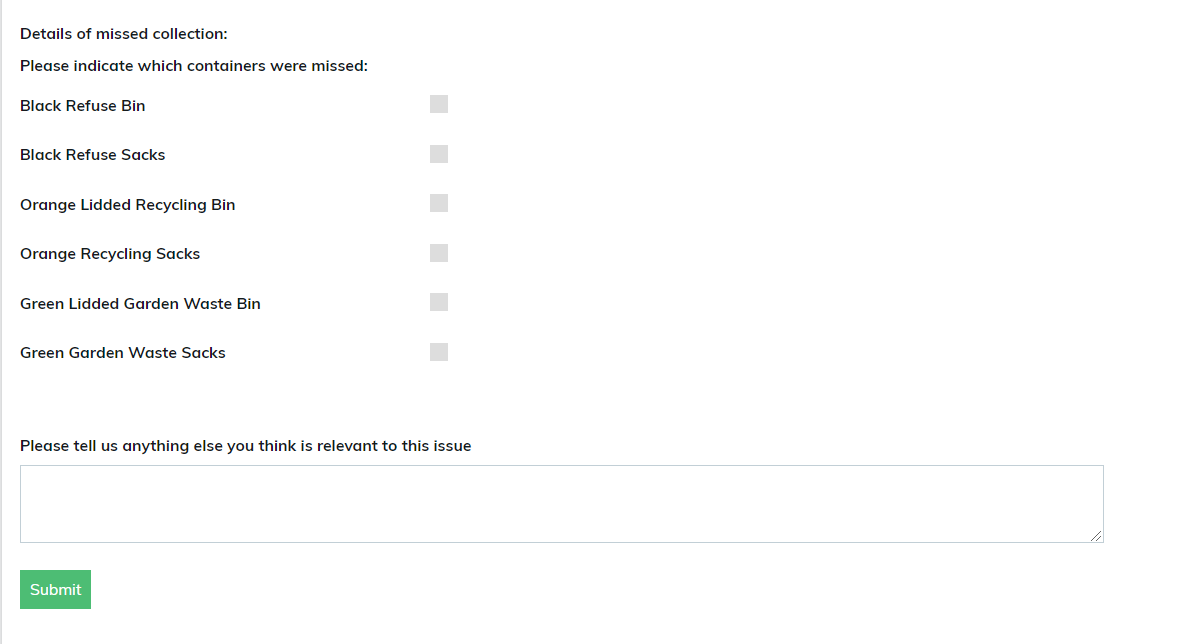Mark Green Lidded Garden Waste Bin checkbox
1200x644 pixels.
tap(439, 302)
